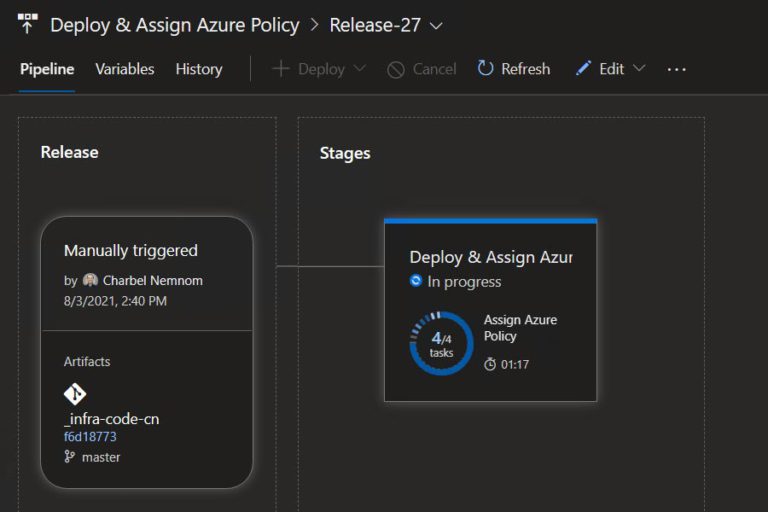Click the 01:17 elapsed time
This screenshot has height=512, width=768.
click(x=515, y=365)
